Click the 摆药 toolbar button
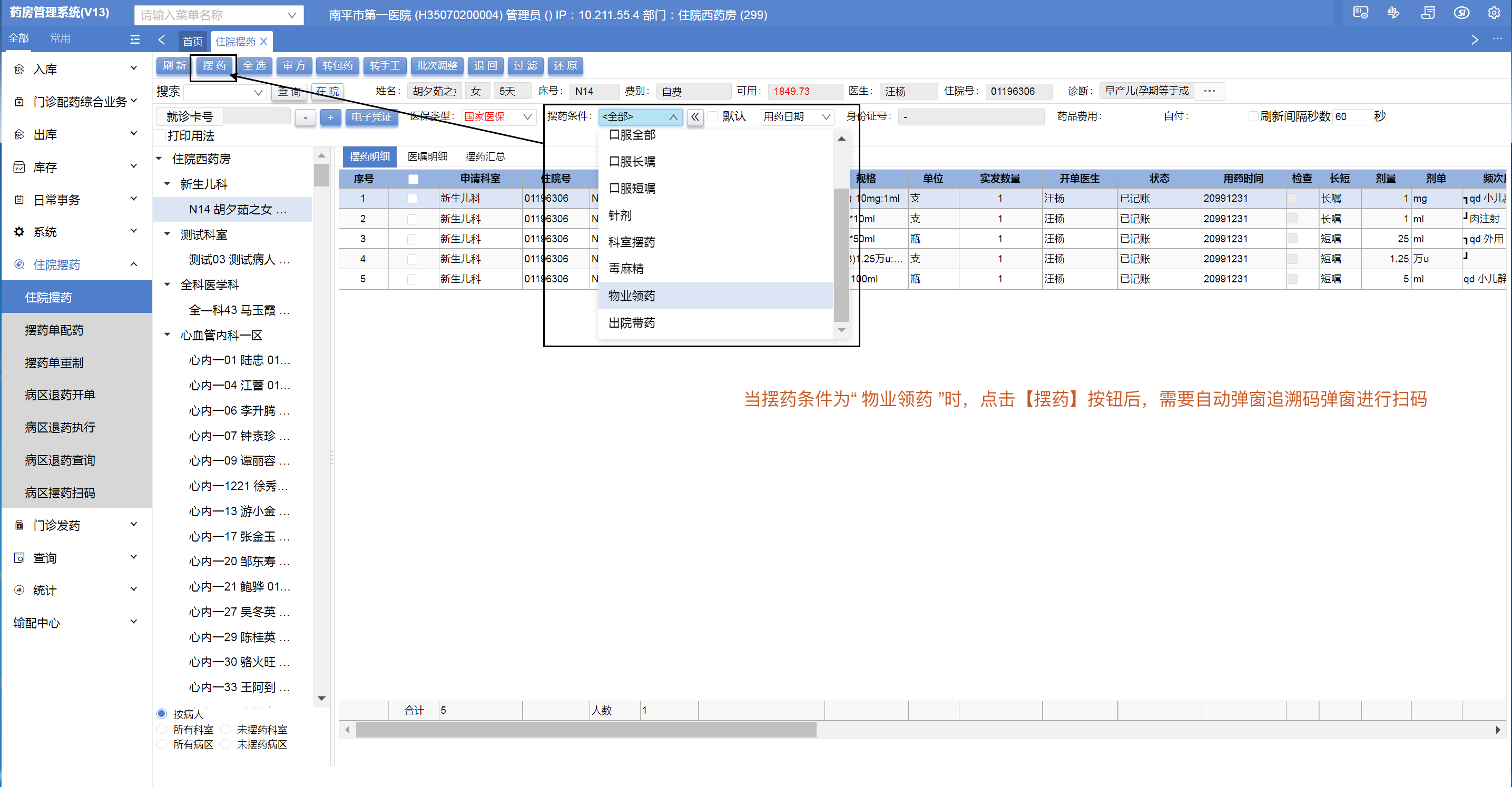This screenshot has width=1512, height=787. pyautogui.click(x=214, y=66)
